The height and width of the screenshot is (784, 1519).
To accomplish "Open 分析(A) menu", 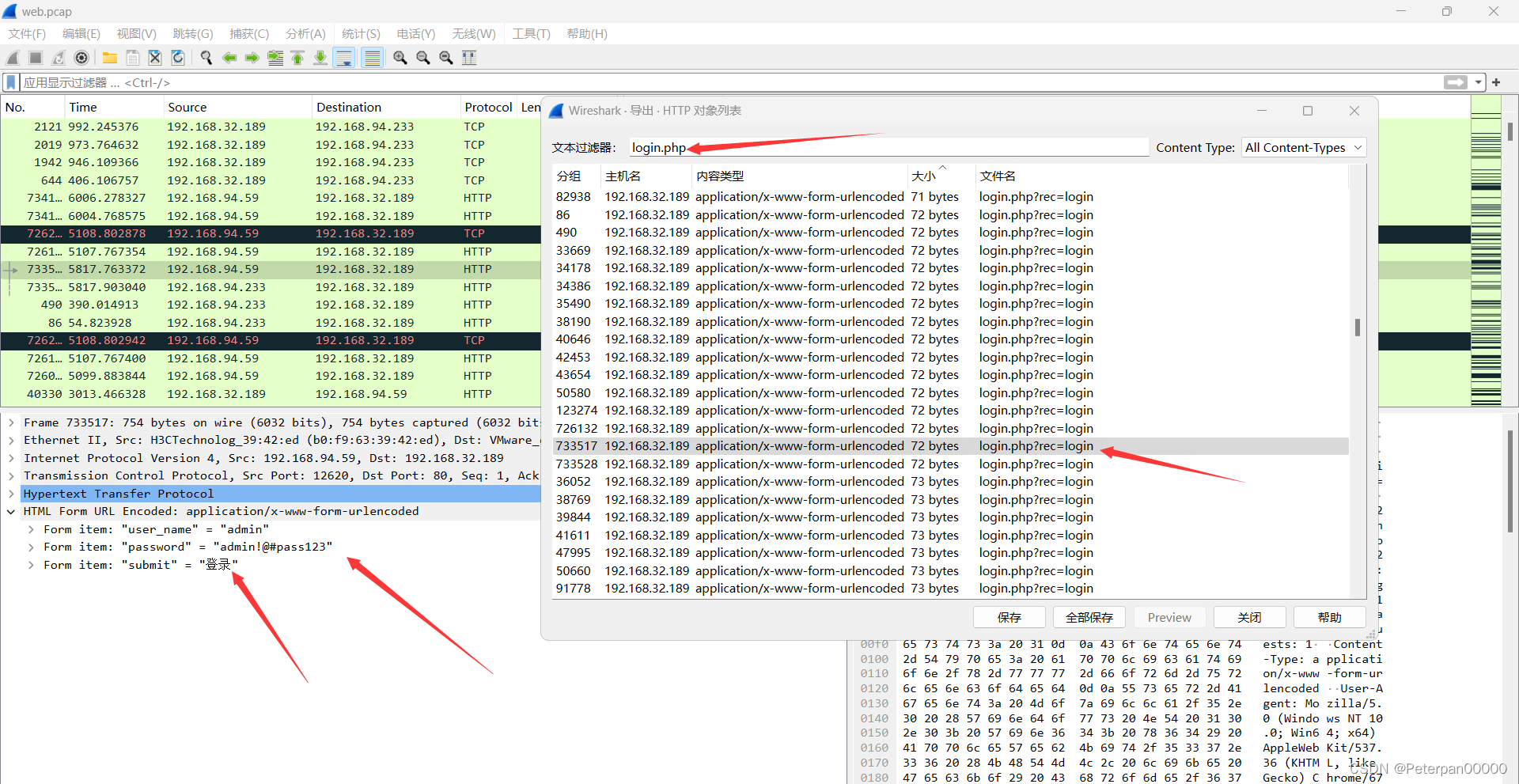I will click(x=305, y=34).
